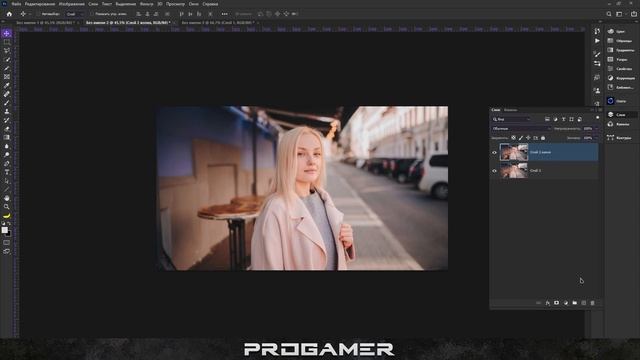Select the Crop tool

click(x=7, y=68)
